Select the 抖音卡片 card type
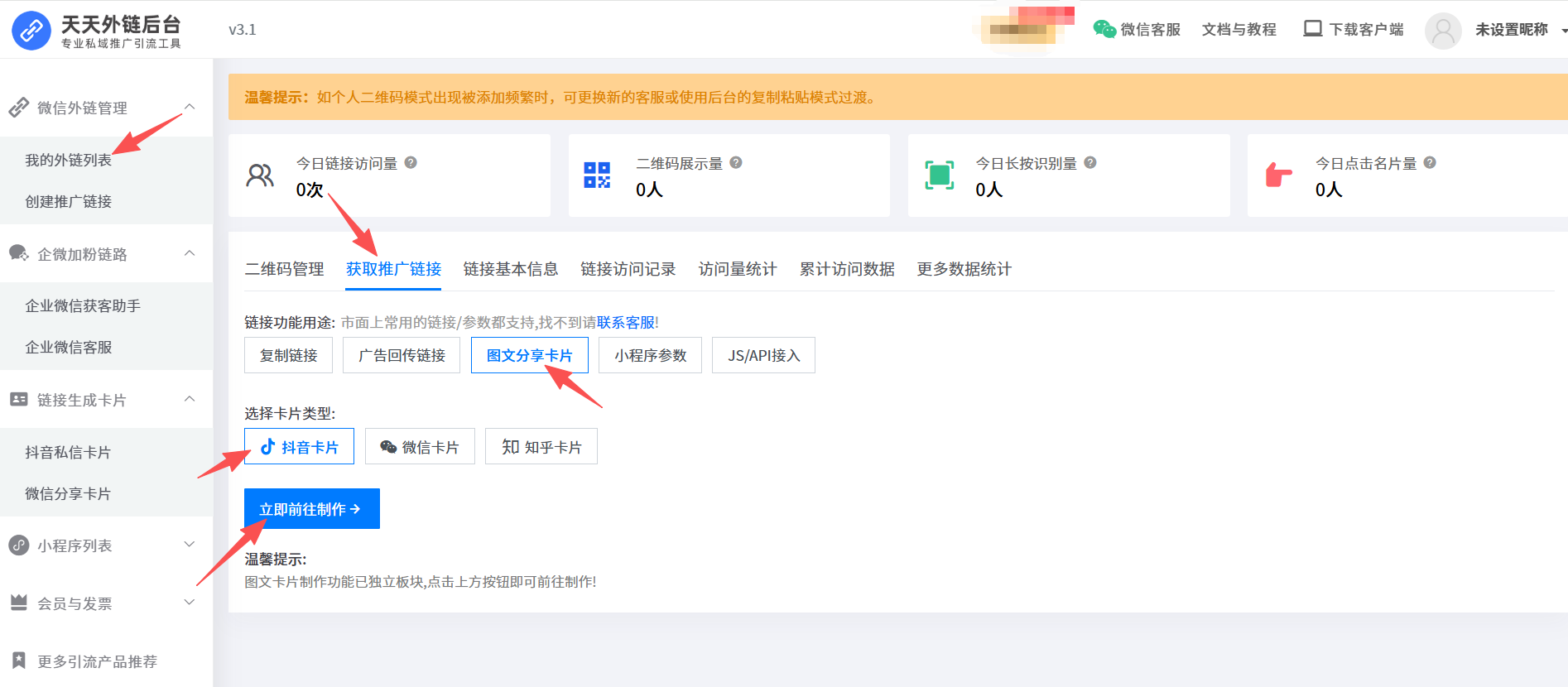The height and width of the screenshot is (687, 1568). (x=299, y=447)
